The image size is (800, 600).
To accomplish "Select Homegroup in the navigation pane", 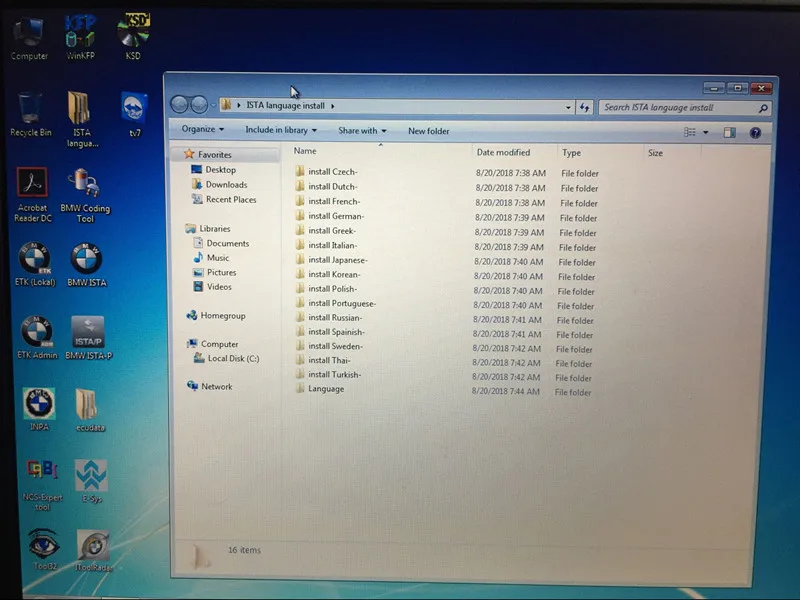I will (222, 316).
